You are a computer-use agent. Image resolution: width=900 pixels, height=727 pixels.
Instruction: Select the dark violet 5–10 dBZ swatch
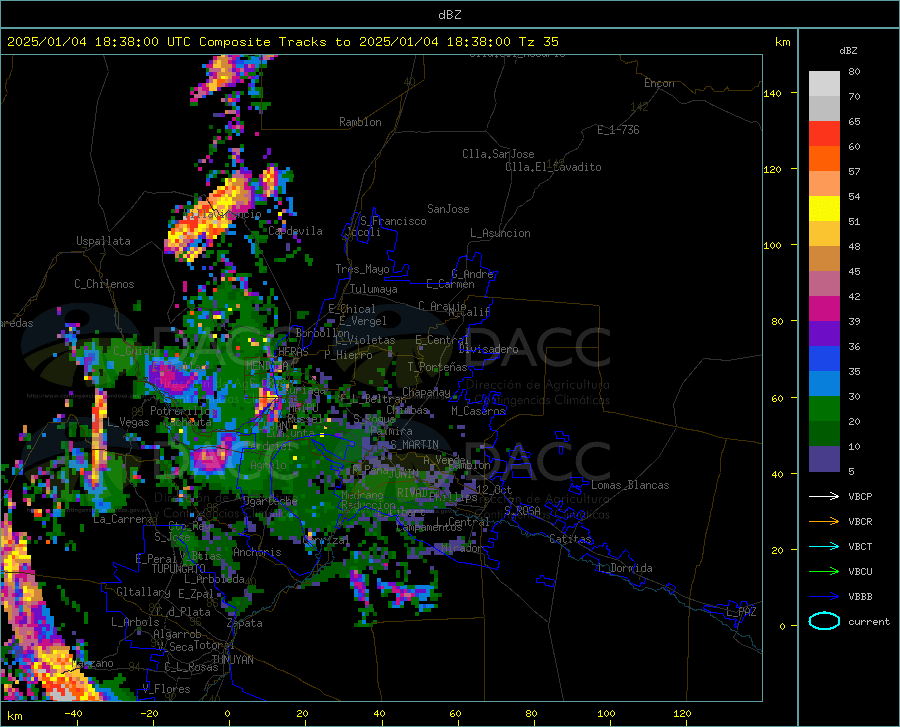coord(824,459)
